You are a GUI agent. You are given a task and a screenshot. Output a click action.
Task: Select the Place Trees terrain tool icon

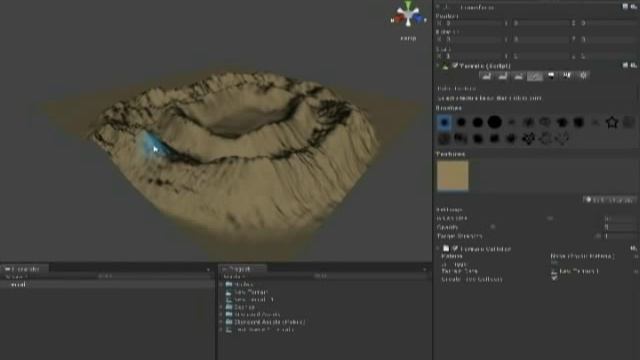551,76
